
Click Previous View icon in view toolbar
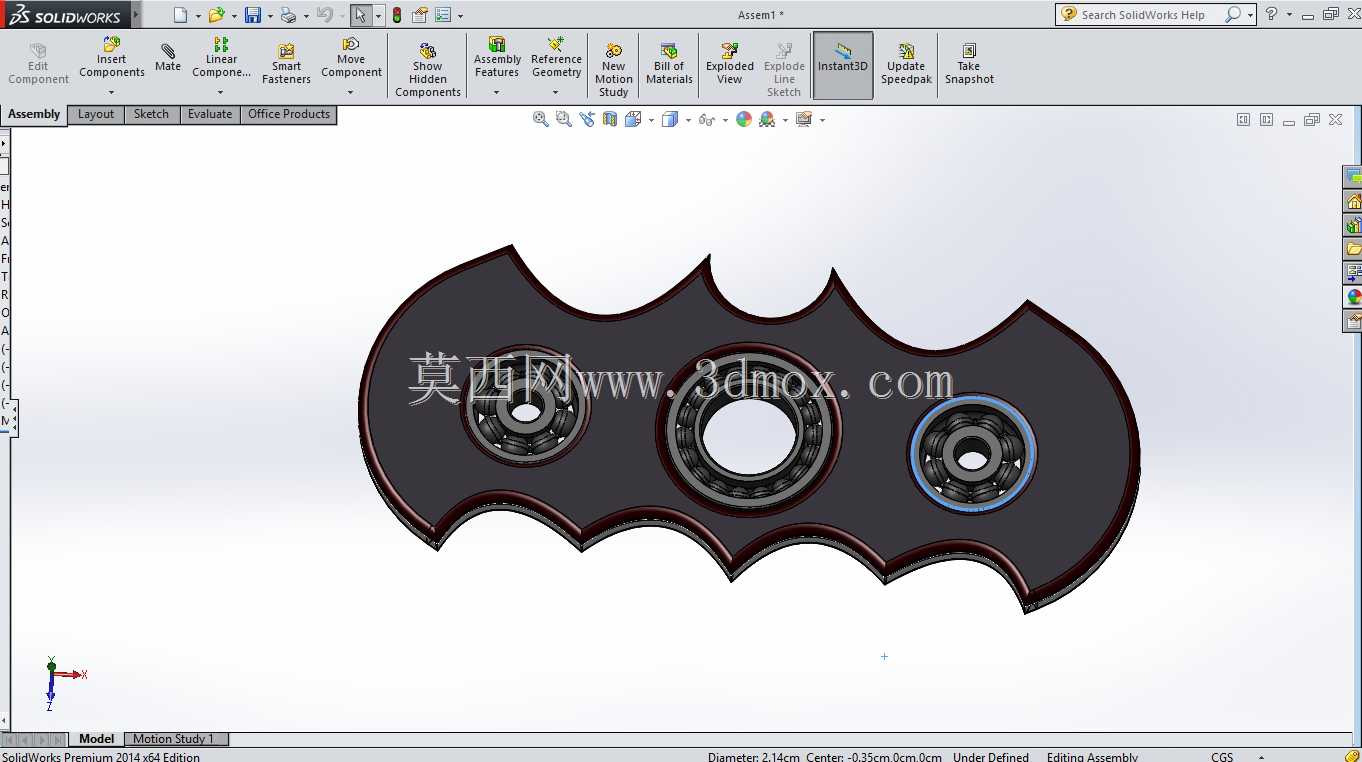[587, 119]
